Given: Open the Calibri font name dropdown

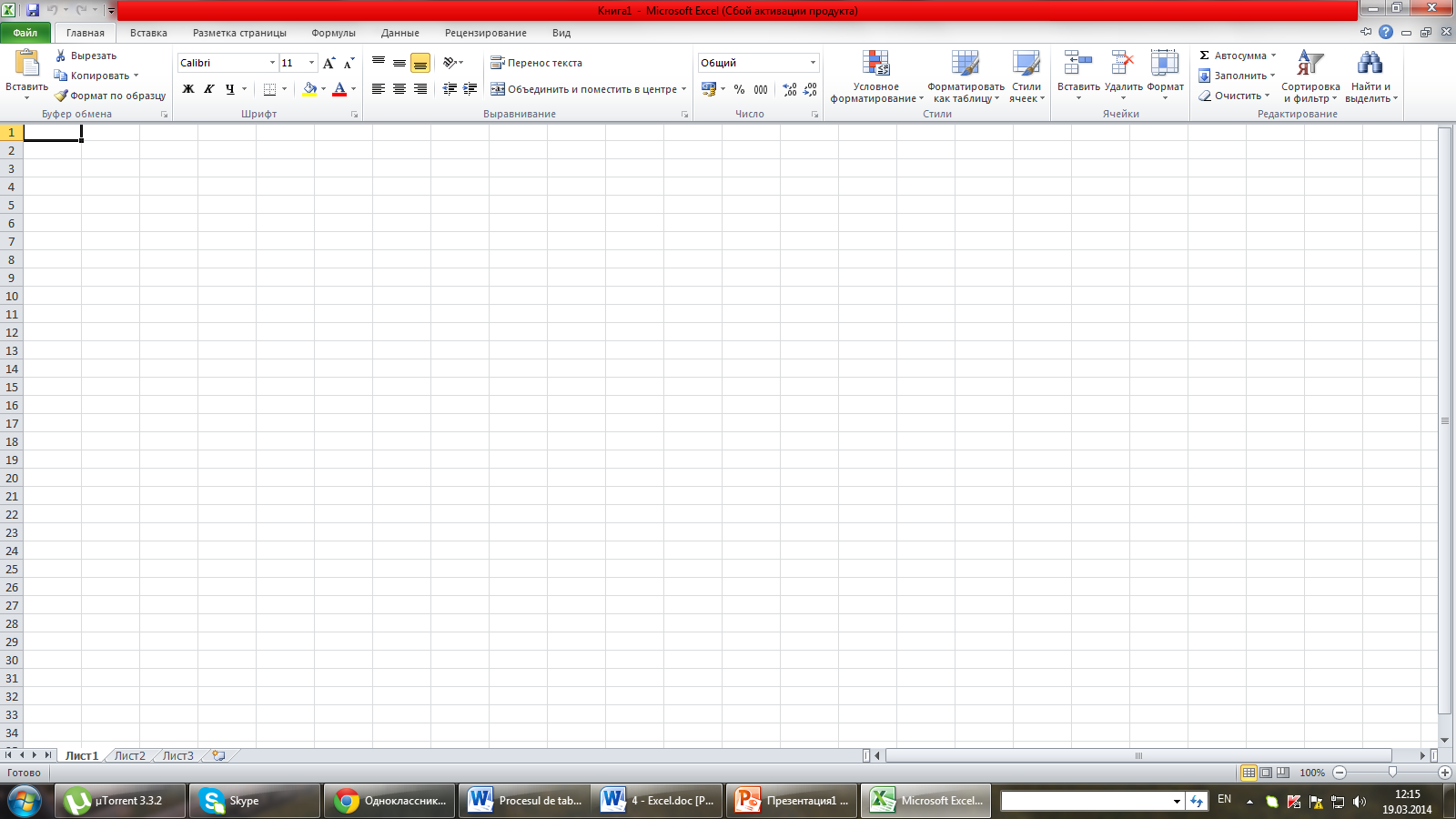Looking at the screenshot, I should [272, 63].
